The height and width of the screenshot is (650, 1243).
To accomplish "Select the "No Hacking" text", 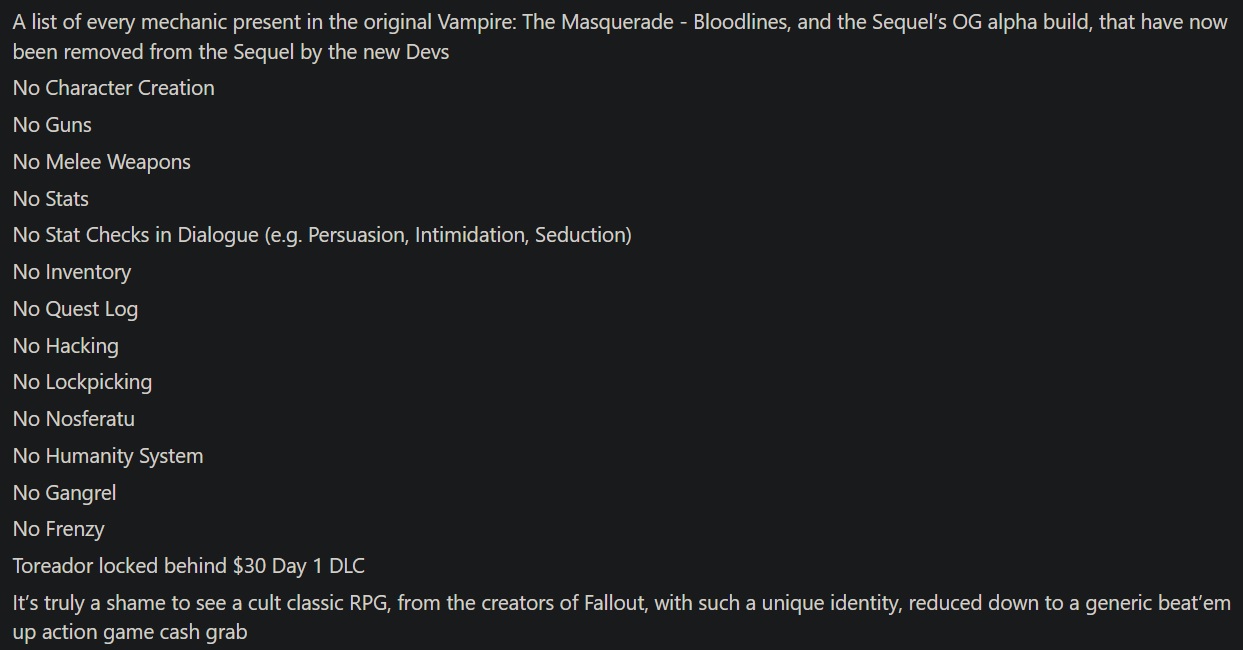I will point(65,346).
